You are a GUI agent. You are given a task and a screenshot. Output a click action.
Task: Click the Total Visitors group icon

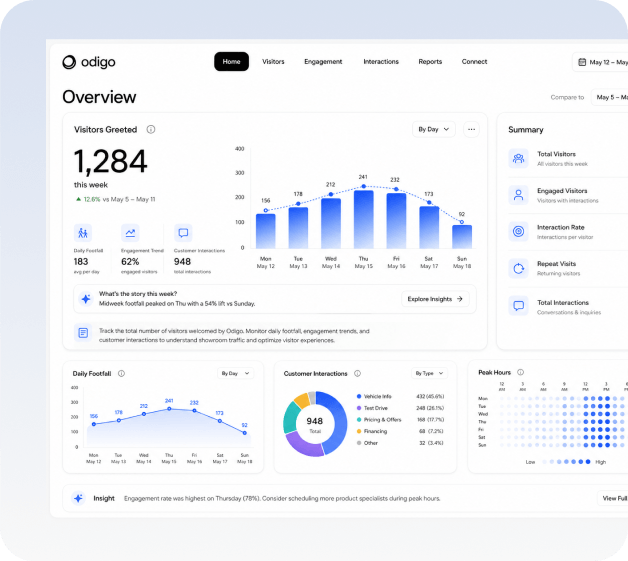pos(518,159)
